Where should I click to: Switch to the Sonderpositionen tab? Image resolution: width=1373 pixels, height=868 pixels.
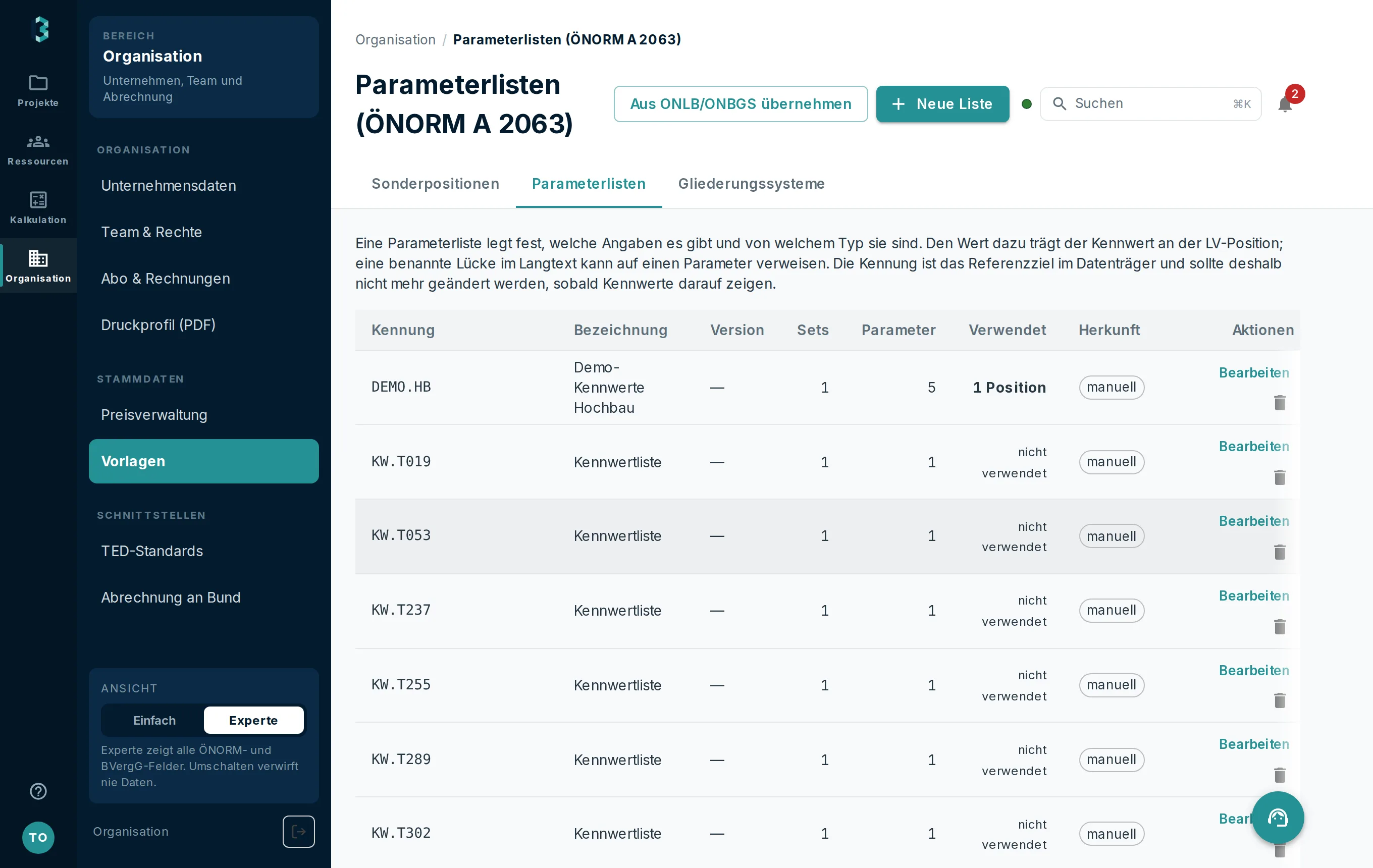[435, 184]
